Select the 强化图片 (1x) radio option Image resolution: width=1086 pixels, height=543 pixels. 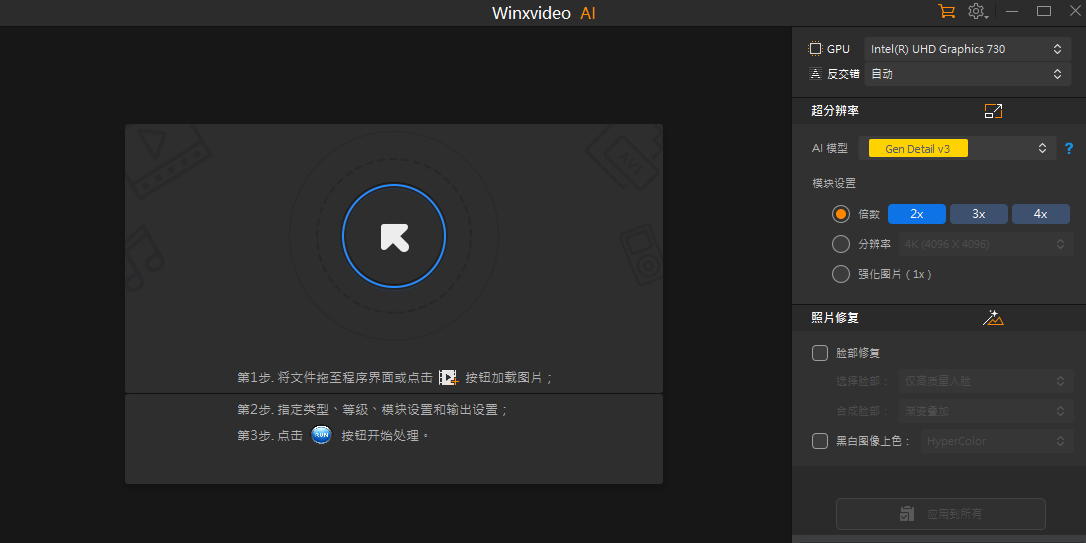[841, 274]
